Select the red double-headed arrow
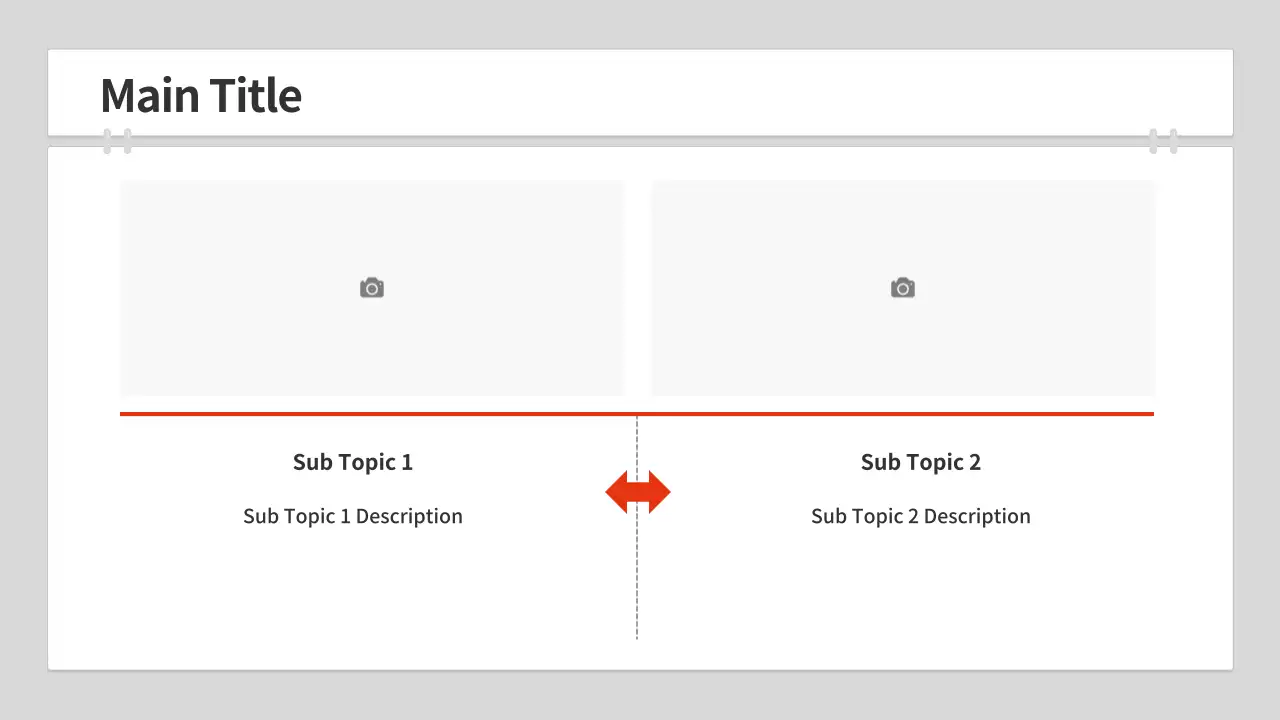 638,492
